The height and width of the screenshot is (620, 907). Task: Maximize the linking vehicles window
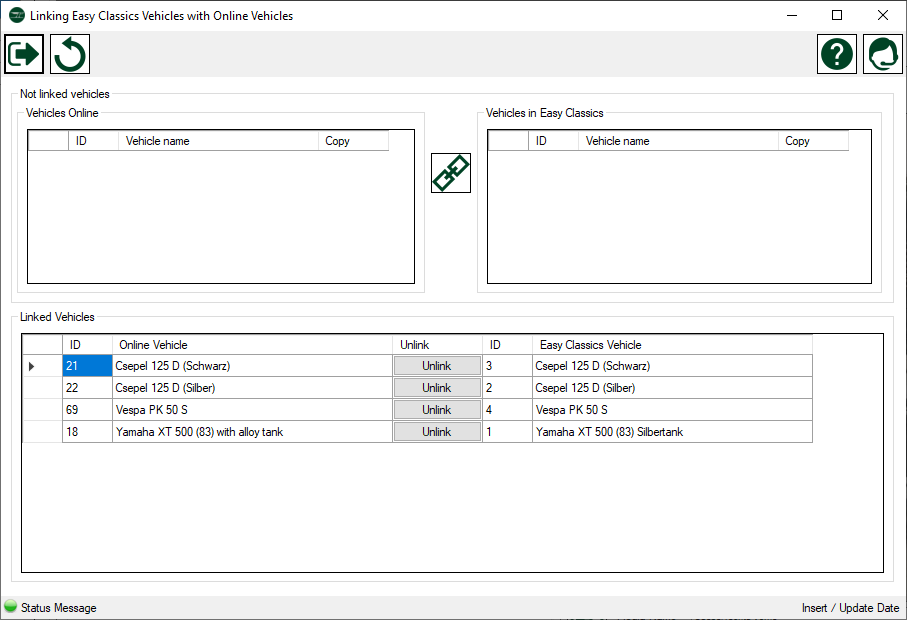(837, 16)
